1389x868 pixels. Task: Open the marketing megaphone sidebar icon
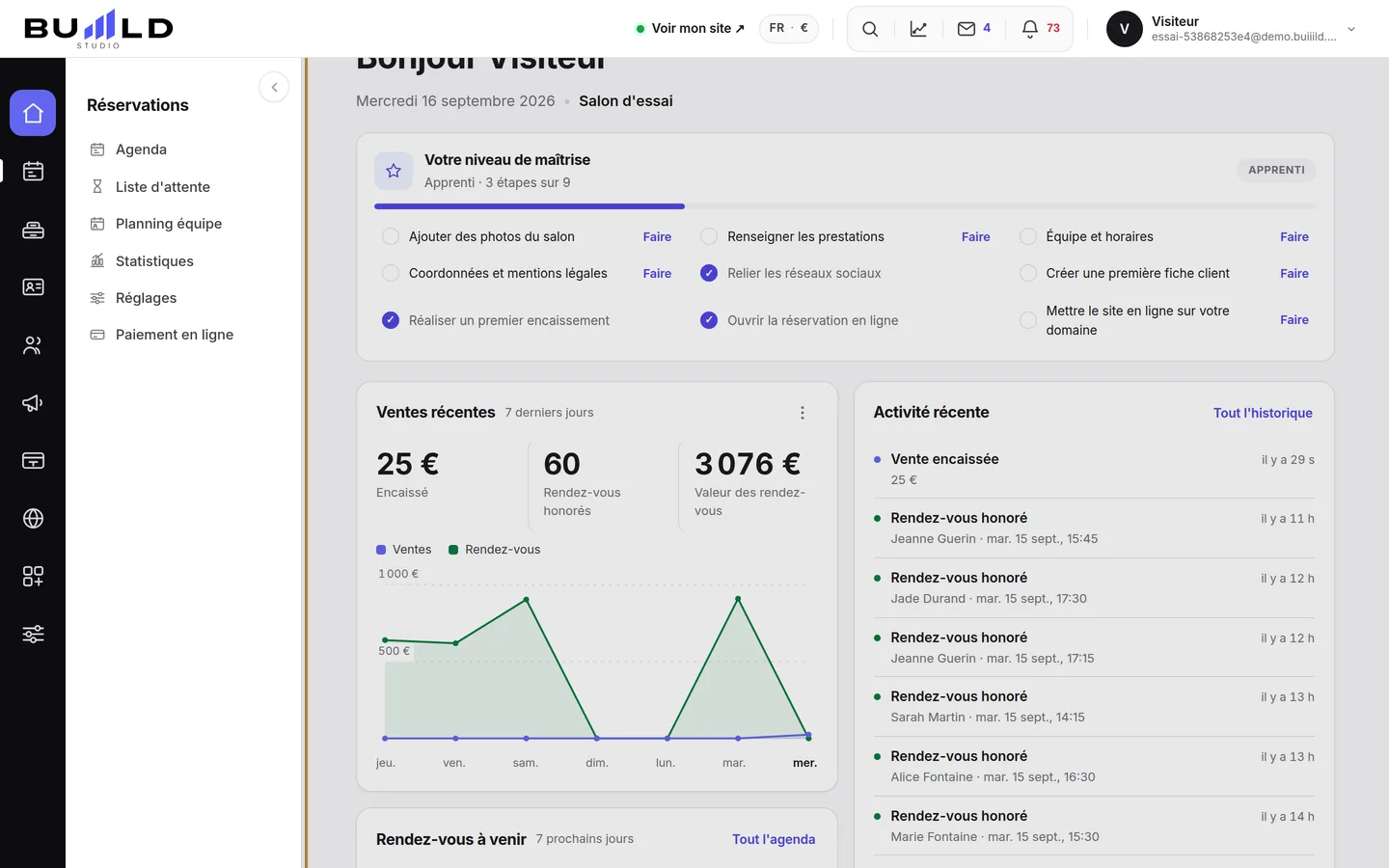pyautogui.click(x=33, y=403)
